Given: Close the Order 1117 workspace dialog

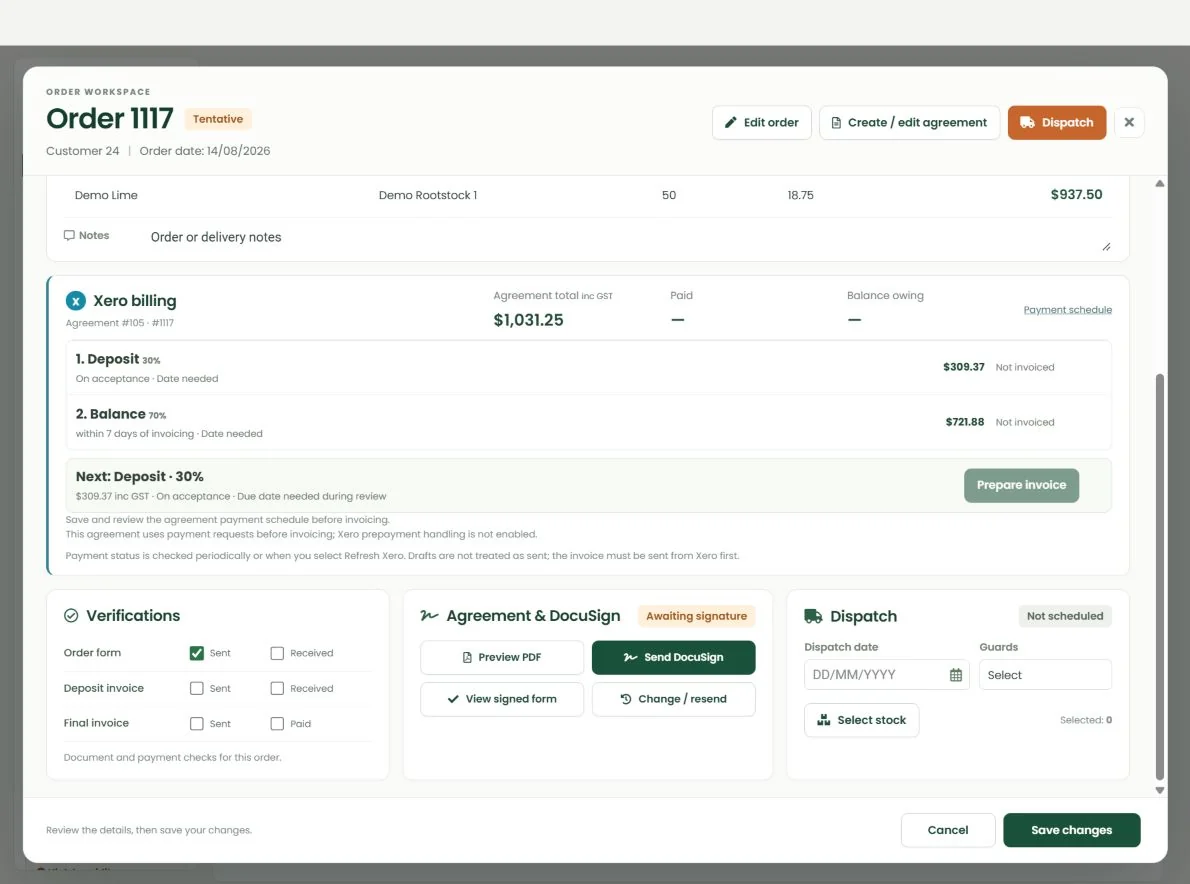Looking at the screenshot, I should click(1129, 122).
